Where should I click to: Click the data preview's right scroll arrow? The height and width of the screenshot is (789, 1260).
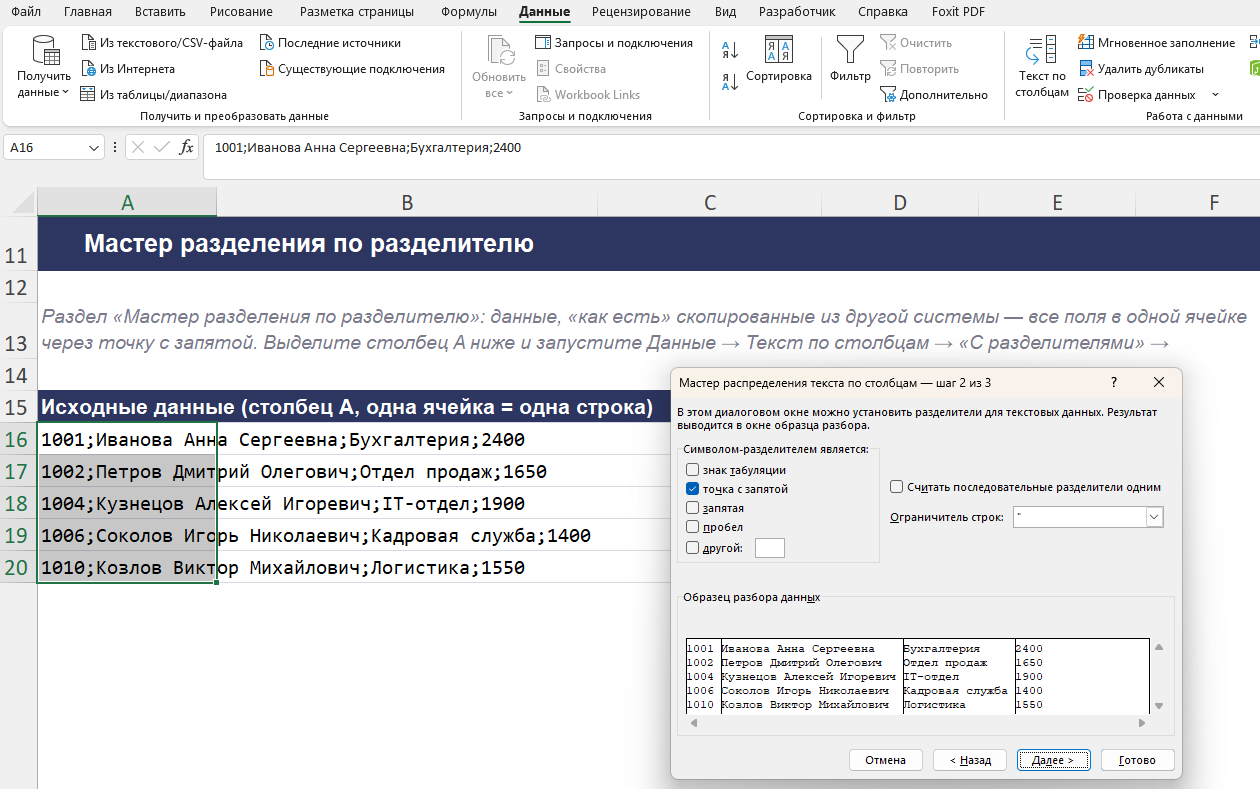point(1143,722)
